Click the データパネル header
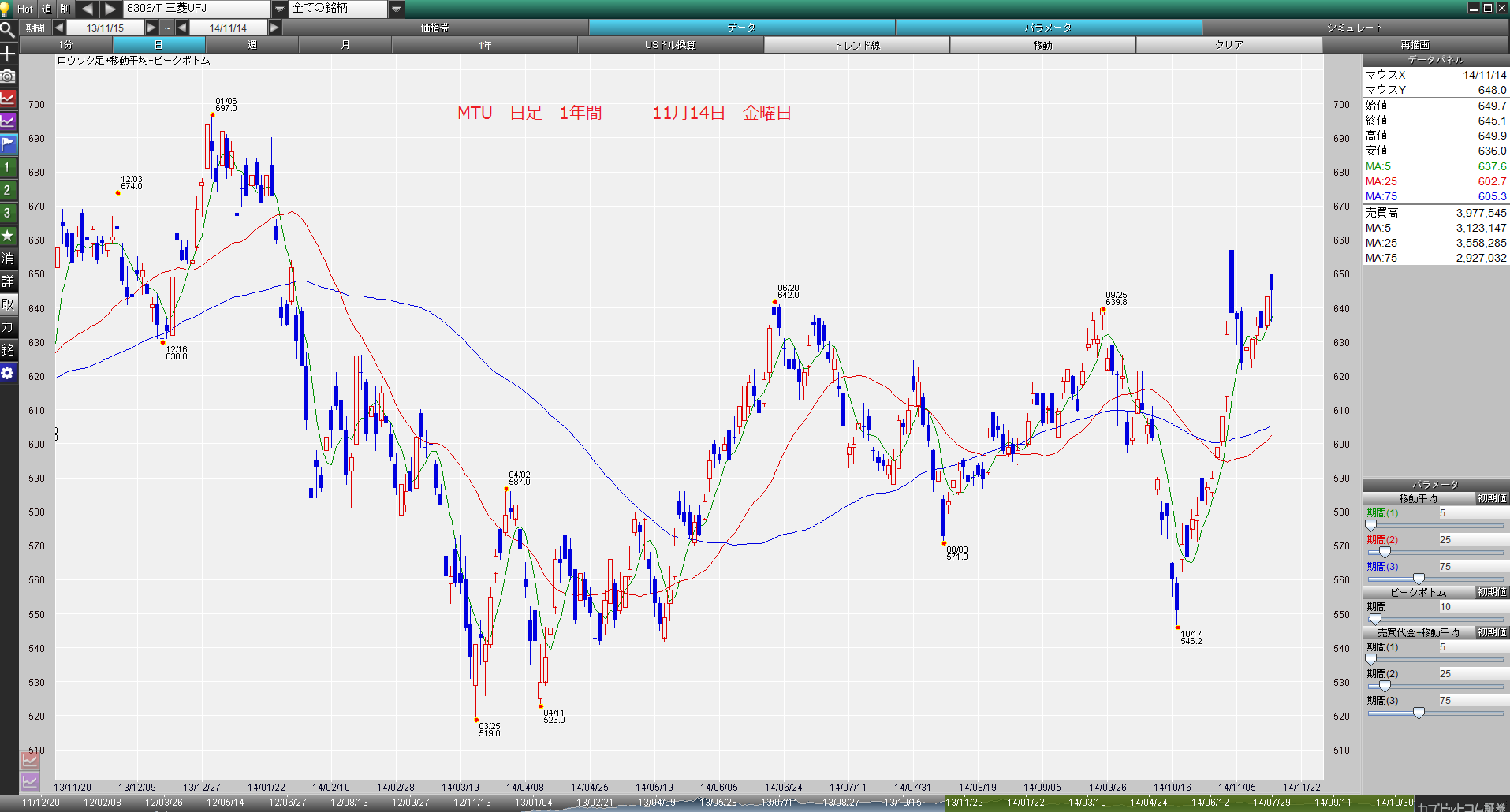 click(x=1436, y=60)
